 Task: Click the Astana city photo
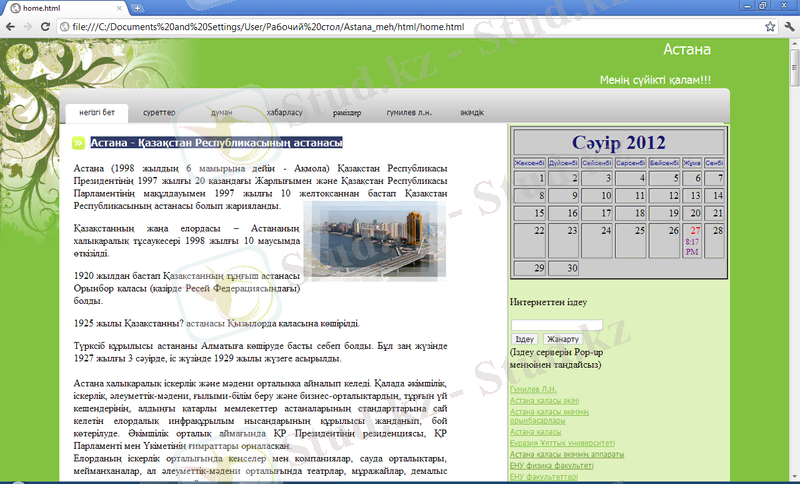(375, 241)
